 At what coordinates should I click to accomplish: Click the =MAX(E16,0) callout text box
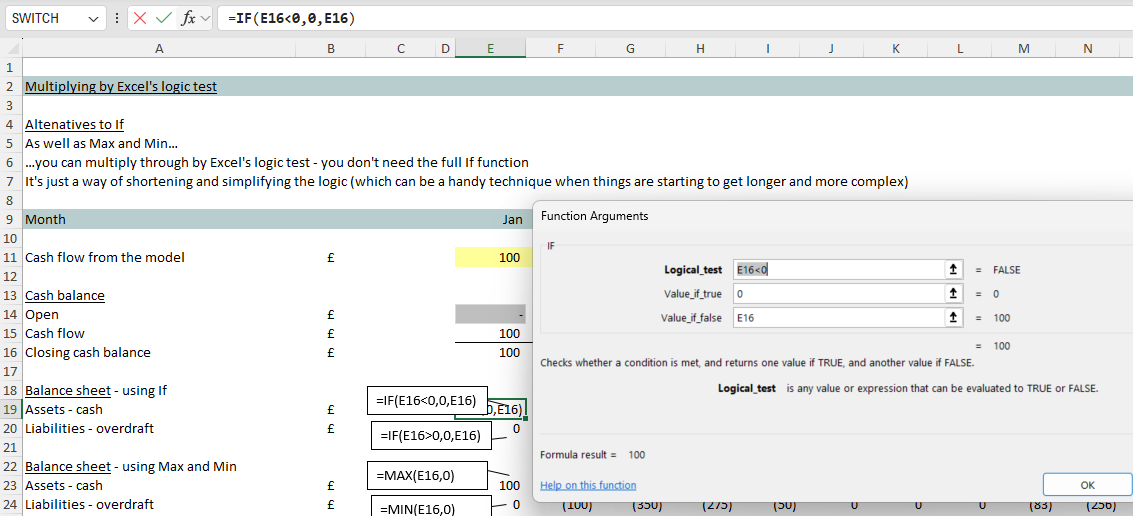[x=426, y=475]
